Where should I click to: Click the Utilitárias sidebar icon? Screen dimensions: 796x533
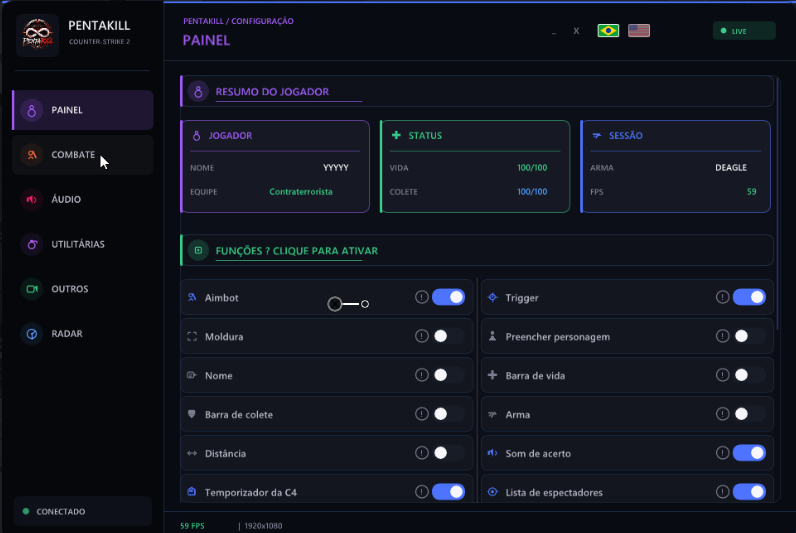32,244
